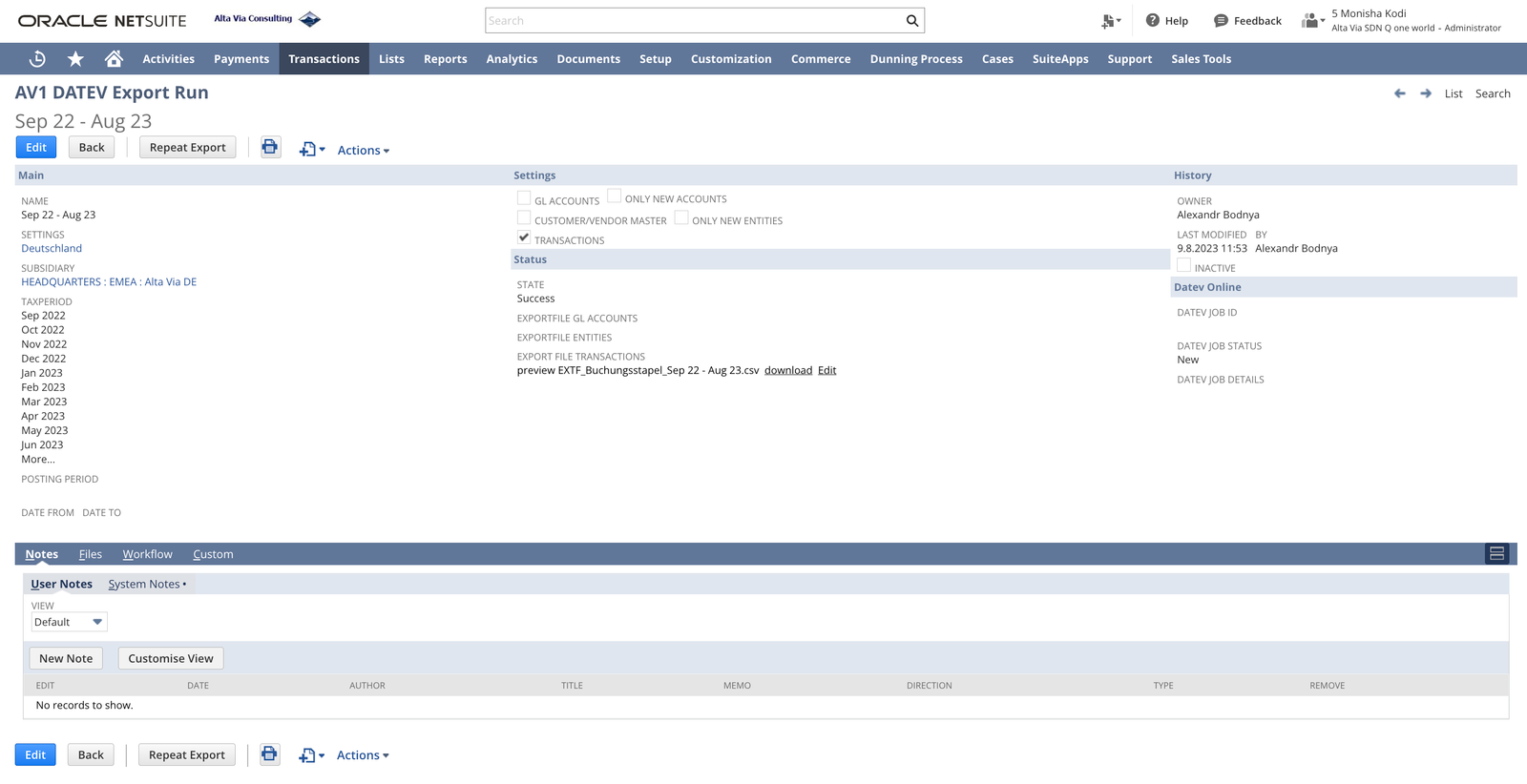Go to next record arrow
This screenshot has width=1527, height=784.
coord(1426,93)
